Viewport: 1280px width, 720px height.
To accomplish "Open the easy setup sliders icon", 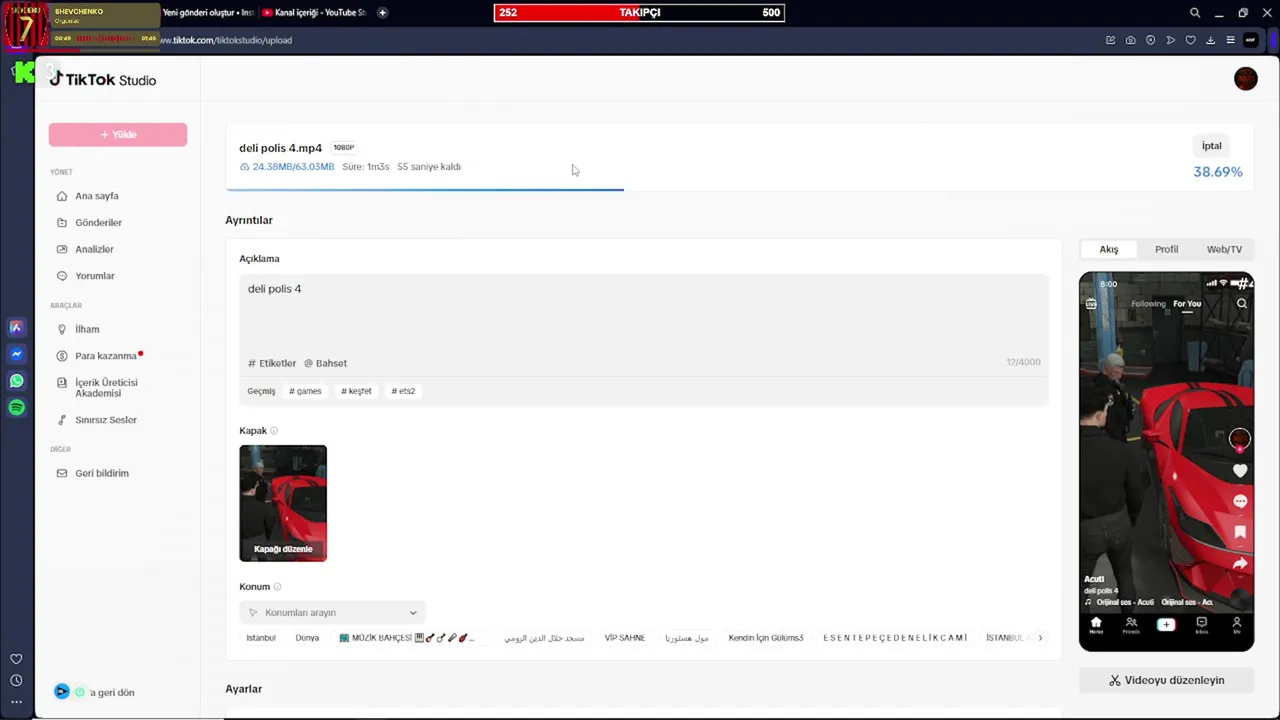I will pos(1230,40).
